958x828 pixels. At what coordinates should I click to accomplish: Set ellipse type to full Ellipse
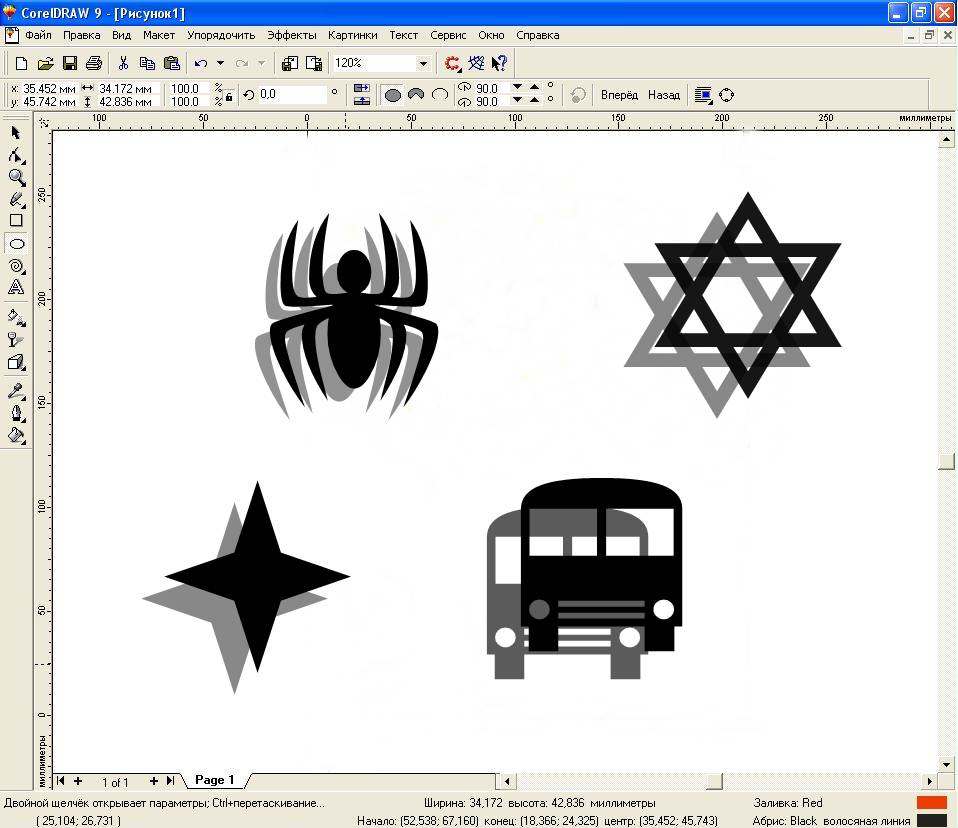pos(393,95)
